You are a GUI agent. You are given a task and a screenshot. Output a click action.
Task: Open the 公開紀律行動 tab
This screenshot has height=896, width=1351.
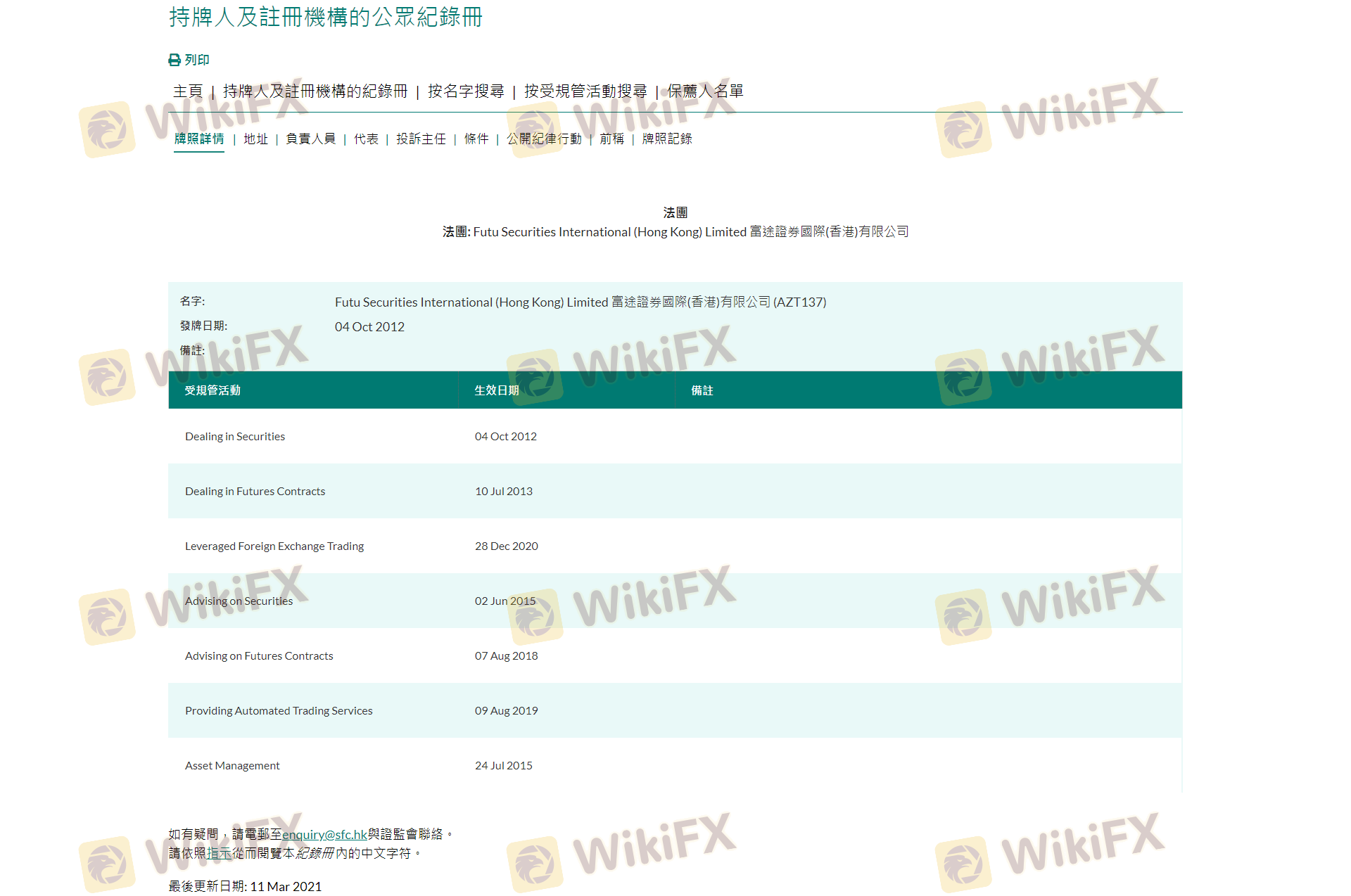pyautogui.click(x=544, y=139)
